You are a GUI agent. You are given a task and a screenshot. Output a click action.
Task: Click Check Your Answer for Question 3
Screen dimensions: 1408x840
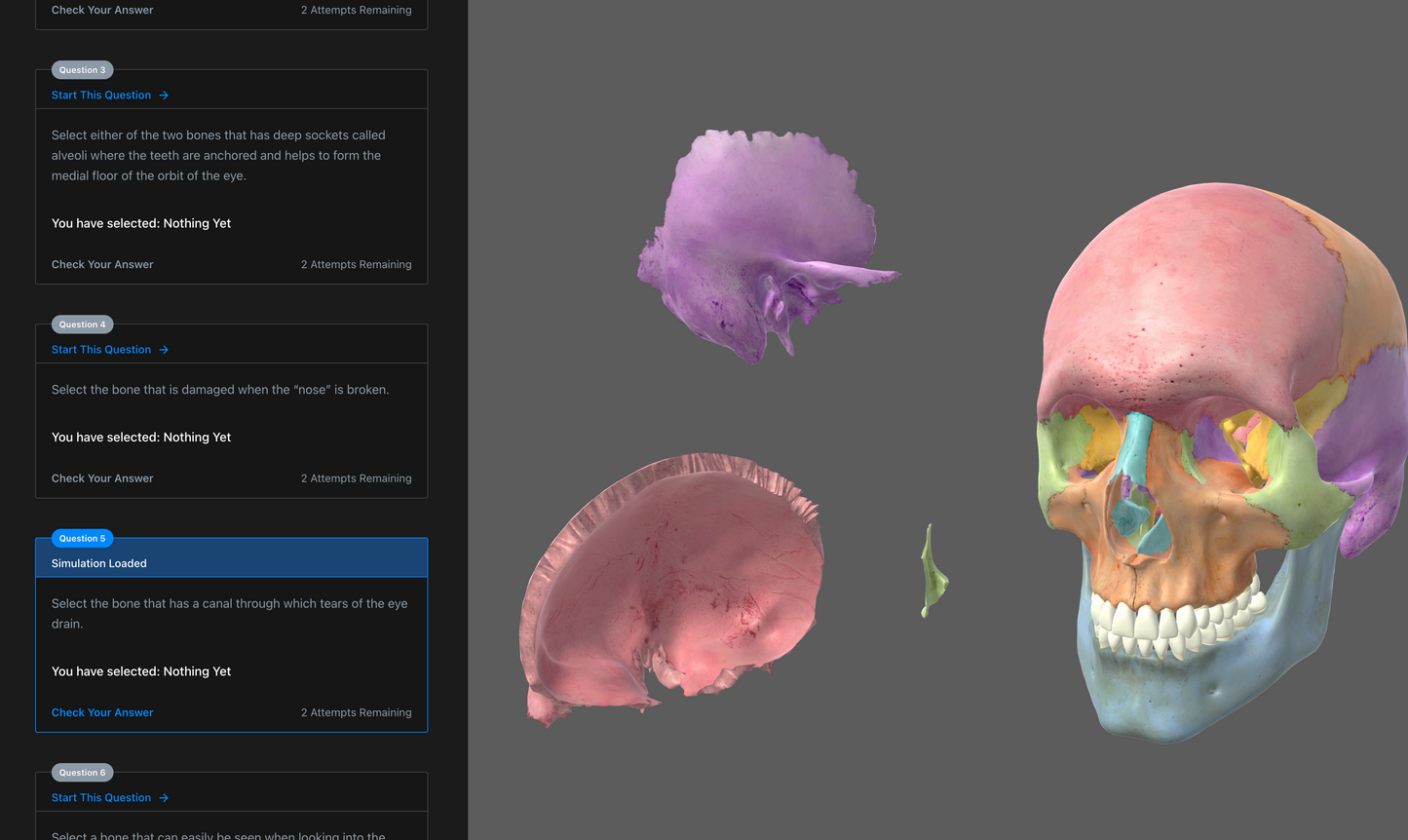click(102, 264)
